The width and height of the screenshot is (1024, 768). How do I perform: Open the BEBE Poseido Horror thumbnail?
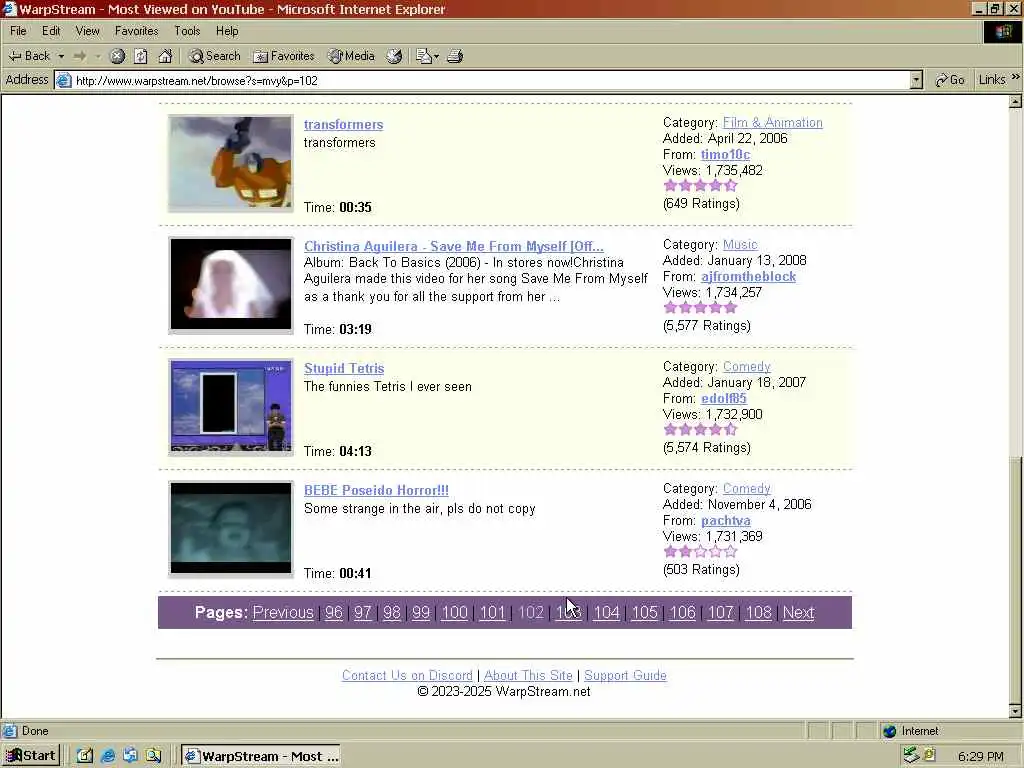[231, 529]
